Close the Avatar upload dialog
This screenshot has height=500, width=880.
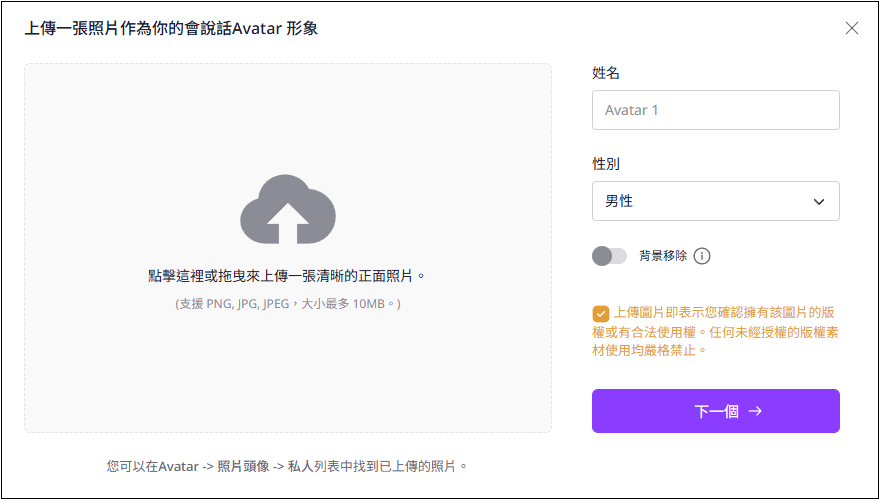(x=851, y=28)
